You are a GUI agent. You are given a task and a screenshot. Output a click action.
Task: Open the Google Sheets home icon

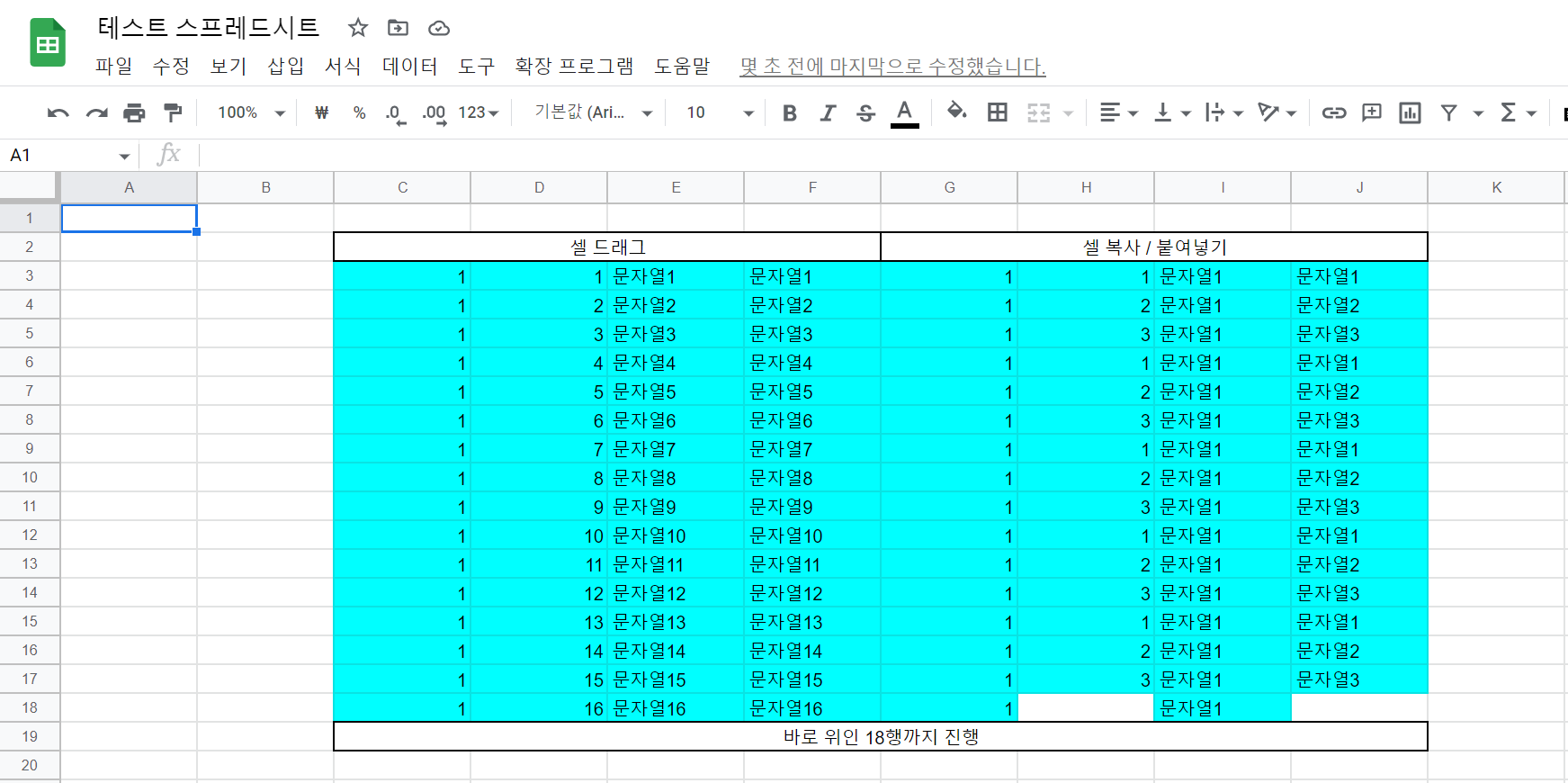(48, 42)
